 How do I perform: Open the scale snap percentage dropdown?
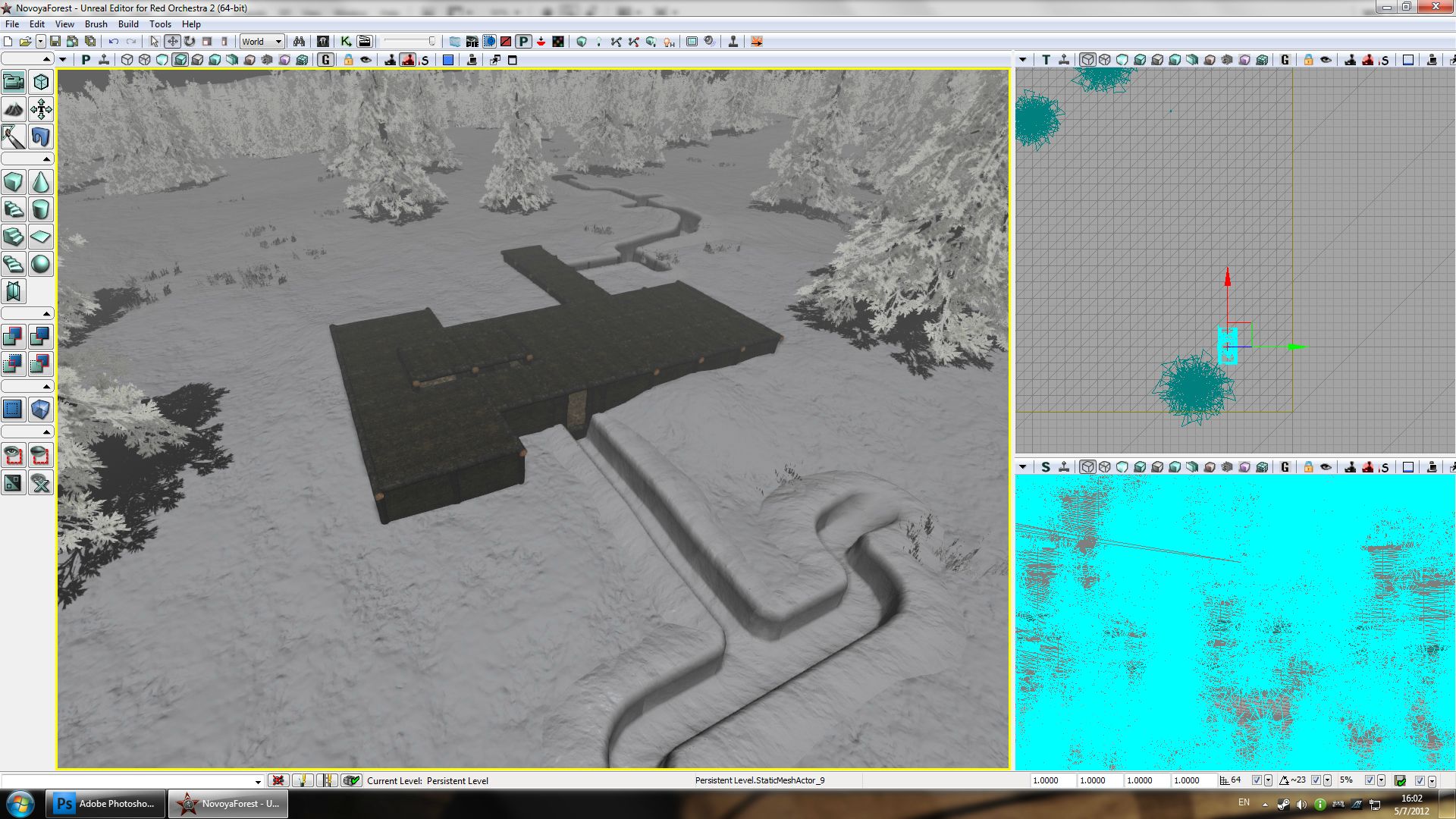(1381, 780)
